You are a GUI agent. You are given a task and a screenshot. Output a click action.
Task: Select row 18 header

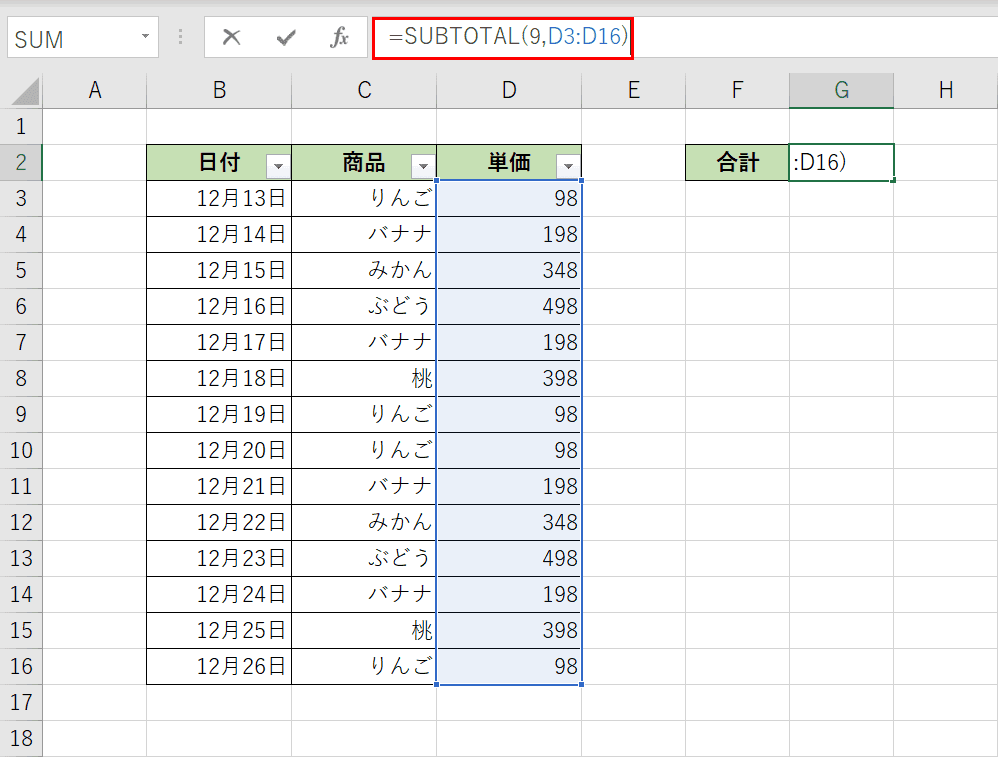coord(21,739)
